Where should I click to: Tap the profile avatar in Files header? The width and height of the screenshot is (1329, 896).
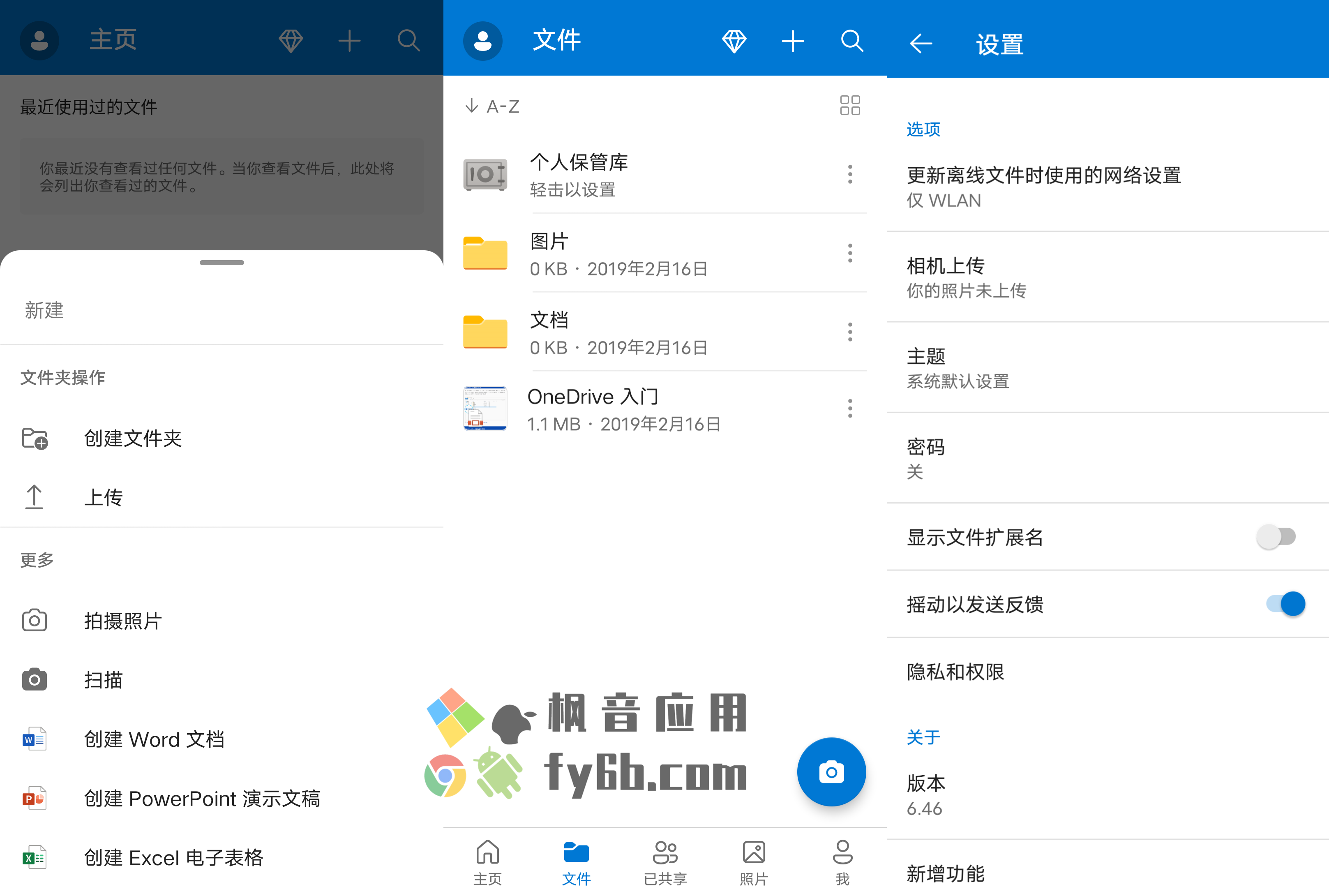[483, 41]
